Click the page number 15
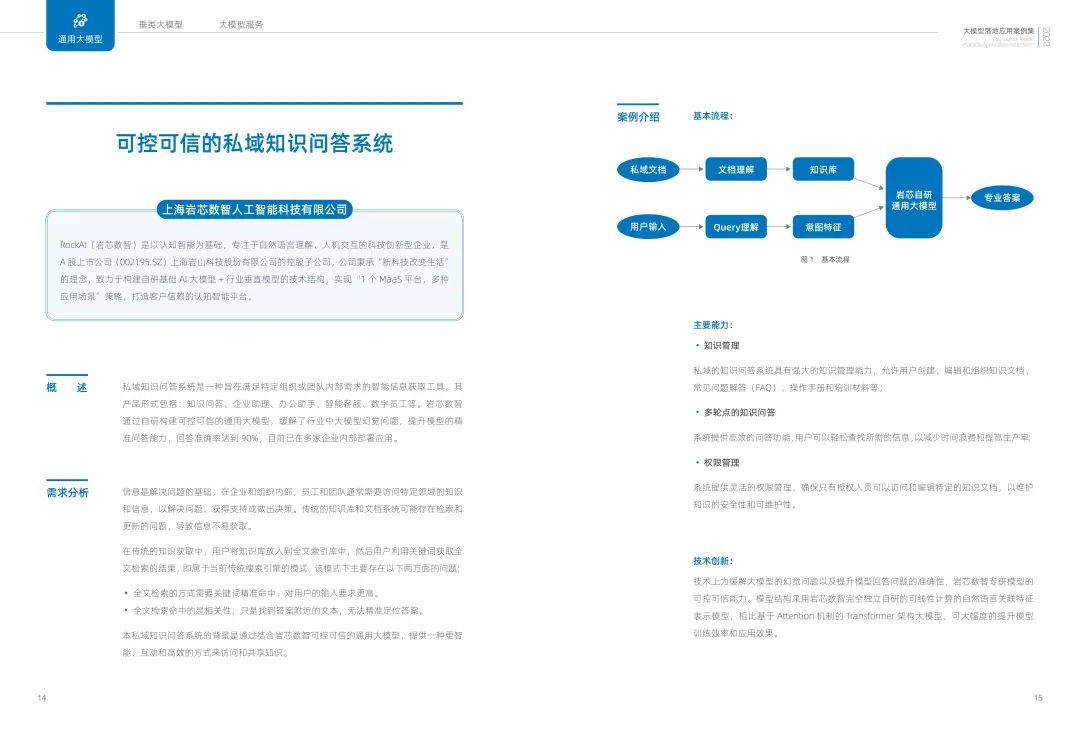The height and width of the screenshot is (733, 1080). point(1038,698)
